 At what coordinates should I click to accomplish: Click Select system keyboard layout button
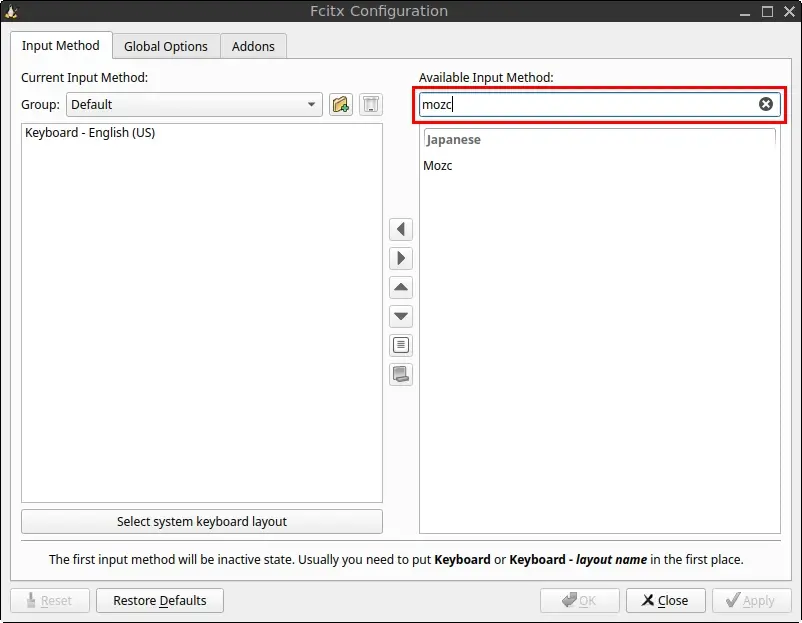point(202,521)
